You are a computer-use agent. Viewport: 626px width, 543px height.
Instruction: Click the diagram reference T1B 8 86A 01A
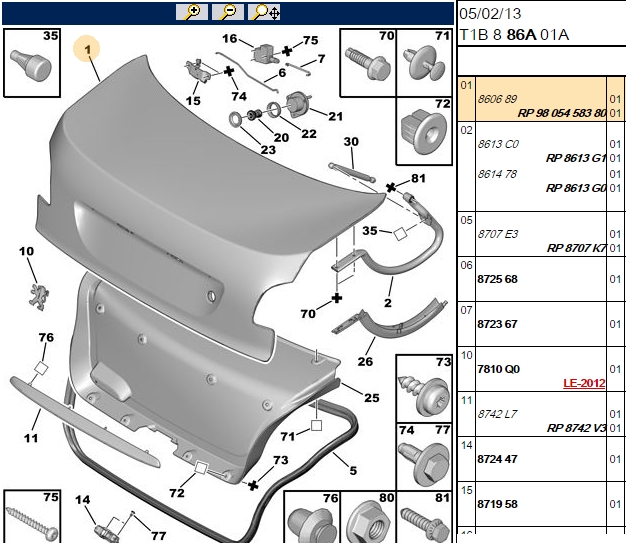pyautogui.click(x=514, y=35)
